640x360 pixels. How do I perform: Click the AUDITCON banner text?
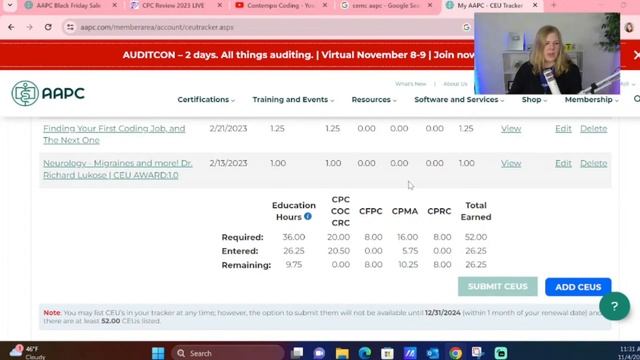pos(299,55)
